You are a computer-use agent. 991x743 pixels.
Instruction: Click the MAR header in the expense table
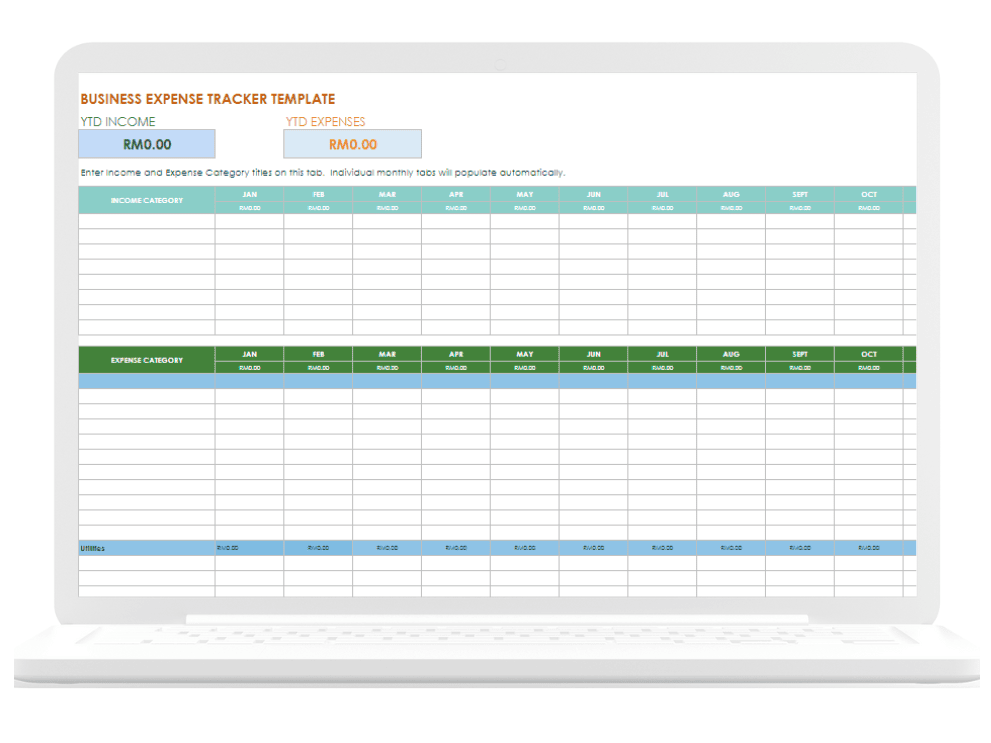pyautogui.click(x=387, y=354)
